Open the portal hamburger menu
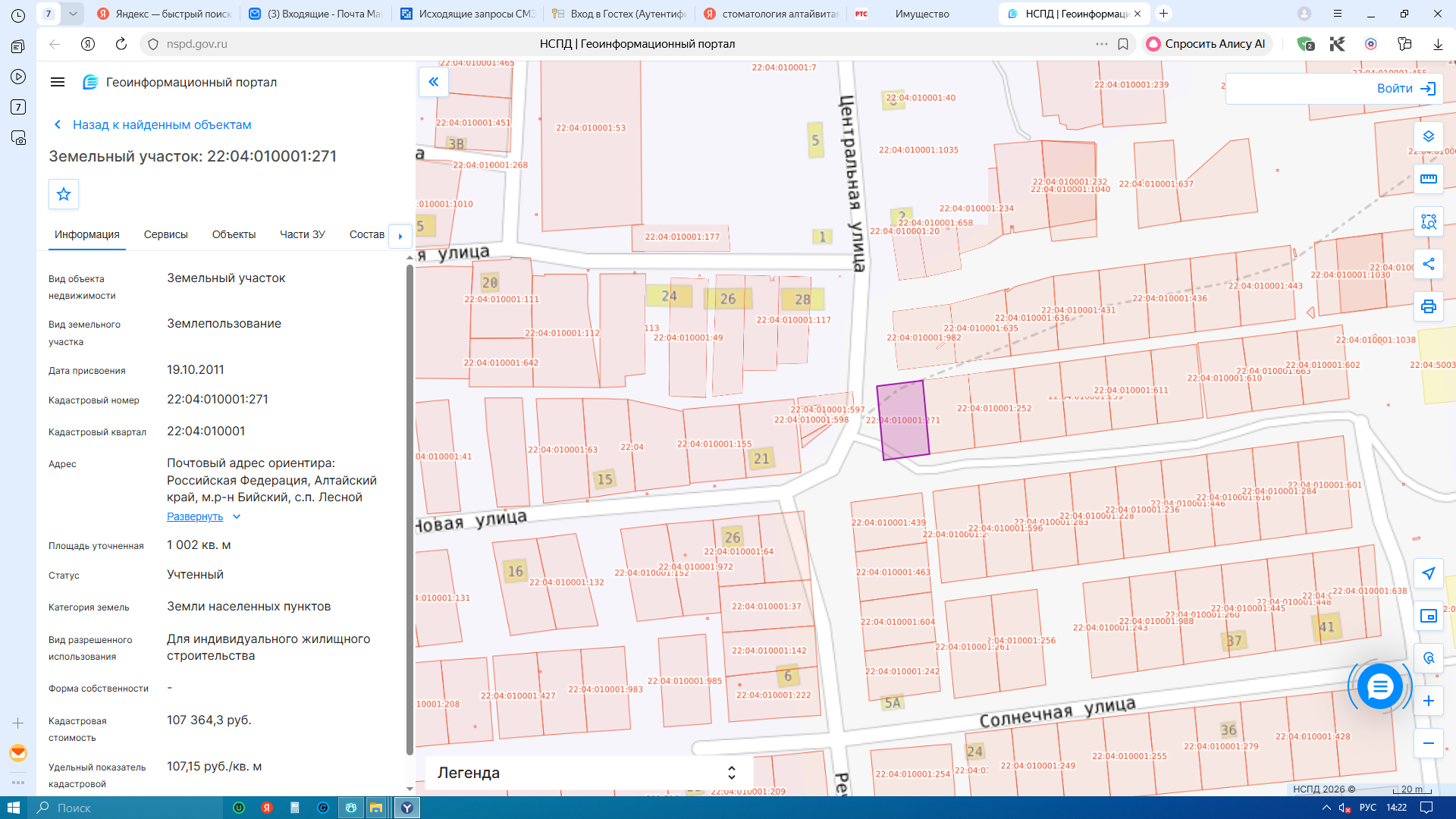 point(58,82)
